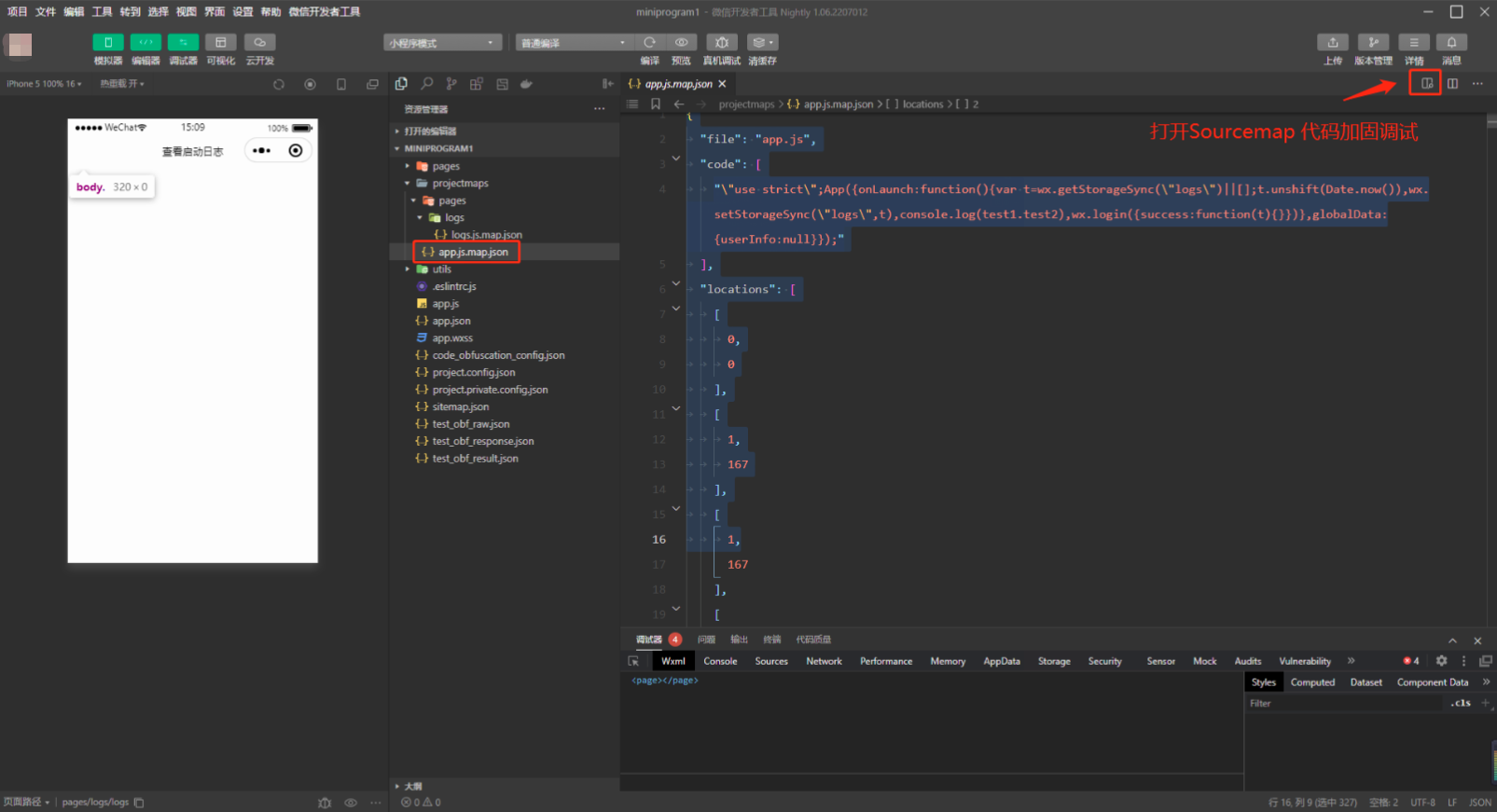1497x812 pixels.
Task: Open editor more actions menu
Action: (1477, 84)
